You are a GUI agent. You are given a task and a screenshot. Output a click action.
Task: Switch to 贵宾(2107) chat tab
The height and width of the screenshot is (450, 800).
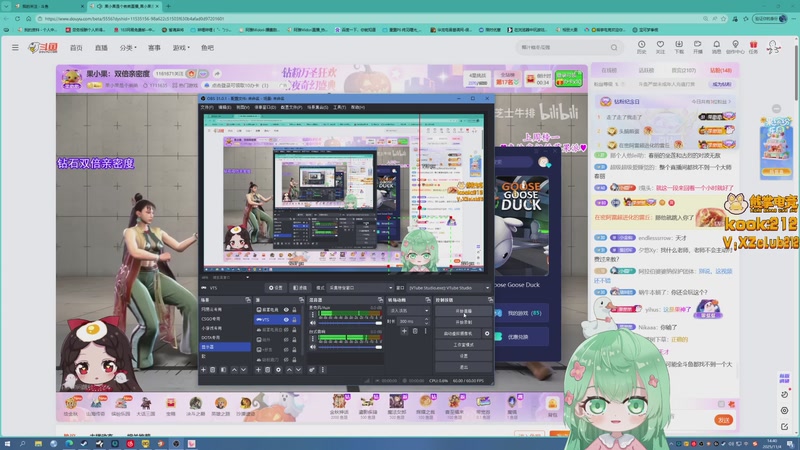684,70
